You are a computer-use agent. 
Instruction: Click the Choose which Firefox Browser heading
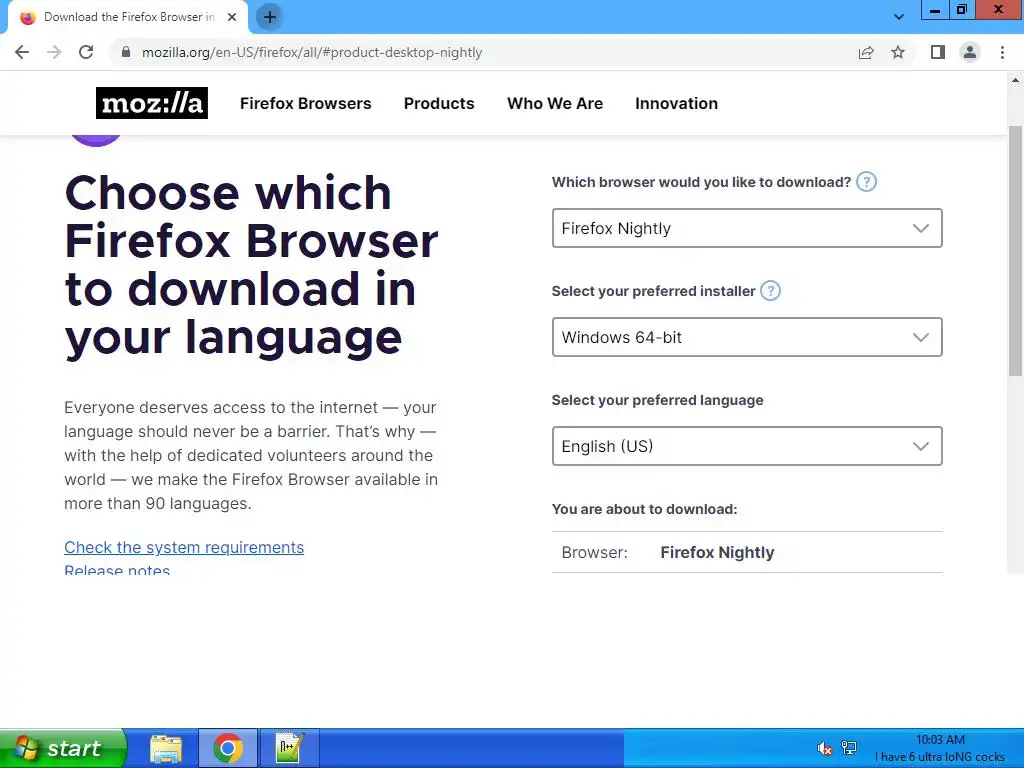coord(251,265)
